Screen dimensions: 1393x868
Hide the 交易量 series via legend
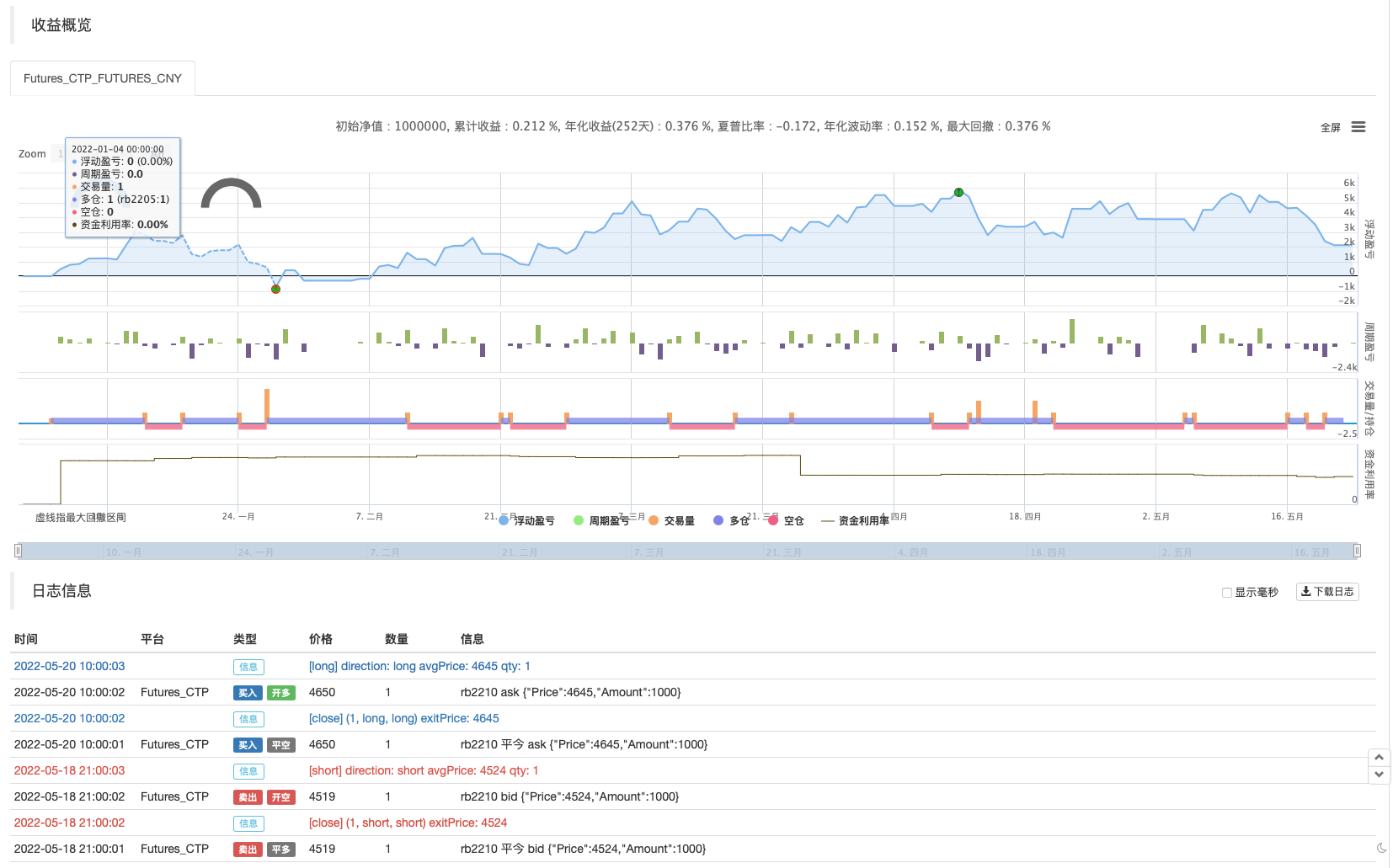point(672,521)
